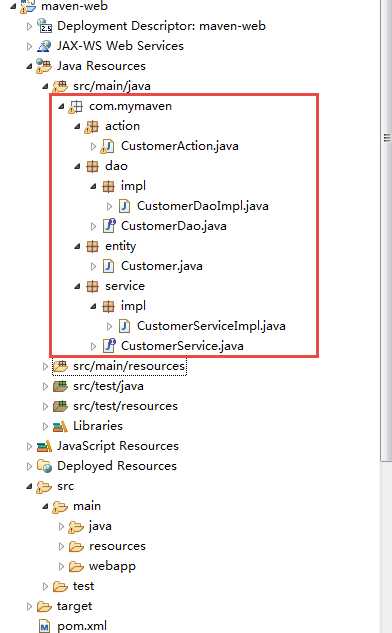Screen dimensions: 392x633
Task: Expand the test folder node
Action: point(45,586)
